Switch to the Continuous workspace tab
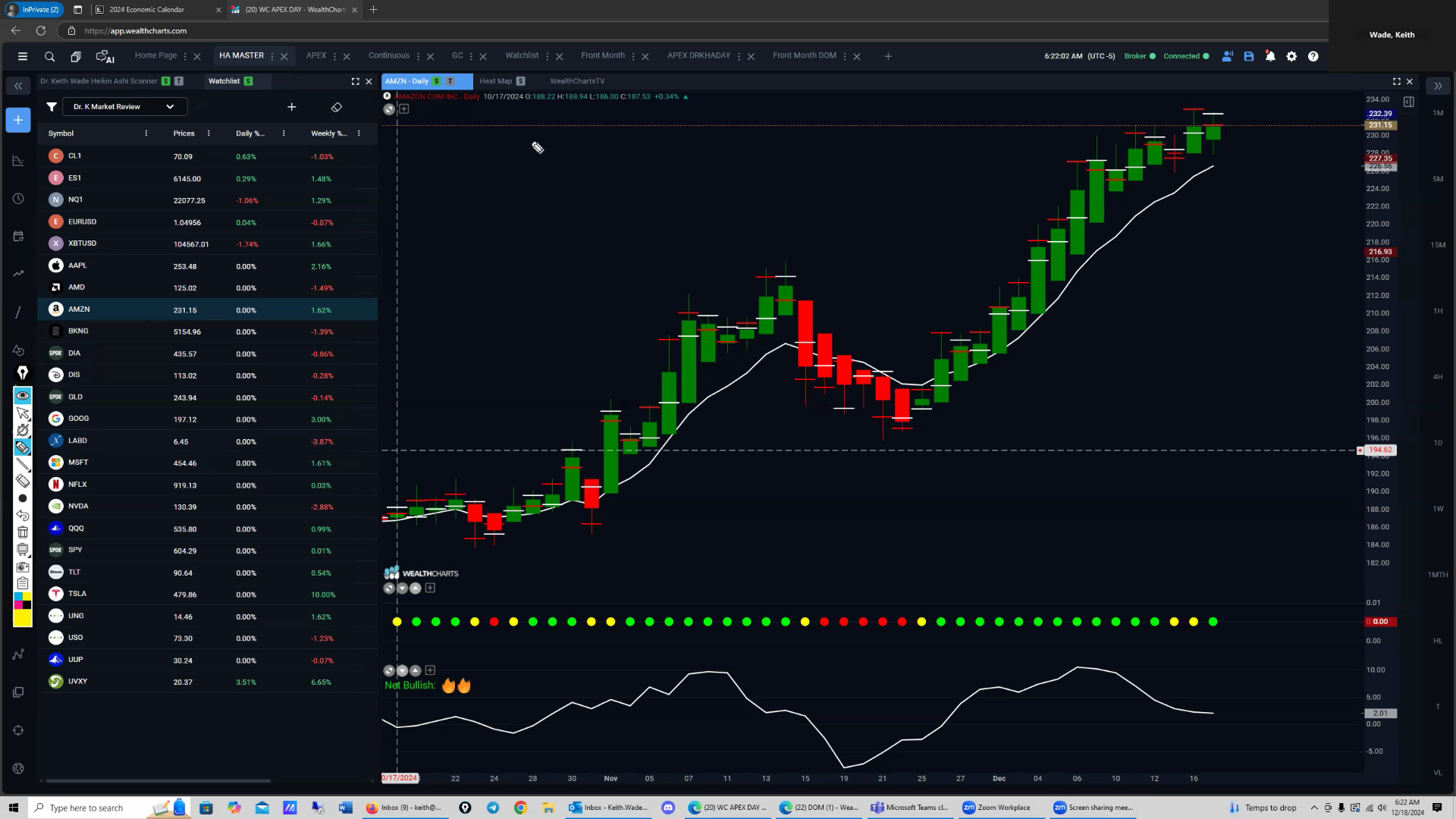The width and height of the screenshot is (1456, 819). [x=388, y=55]
